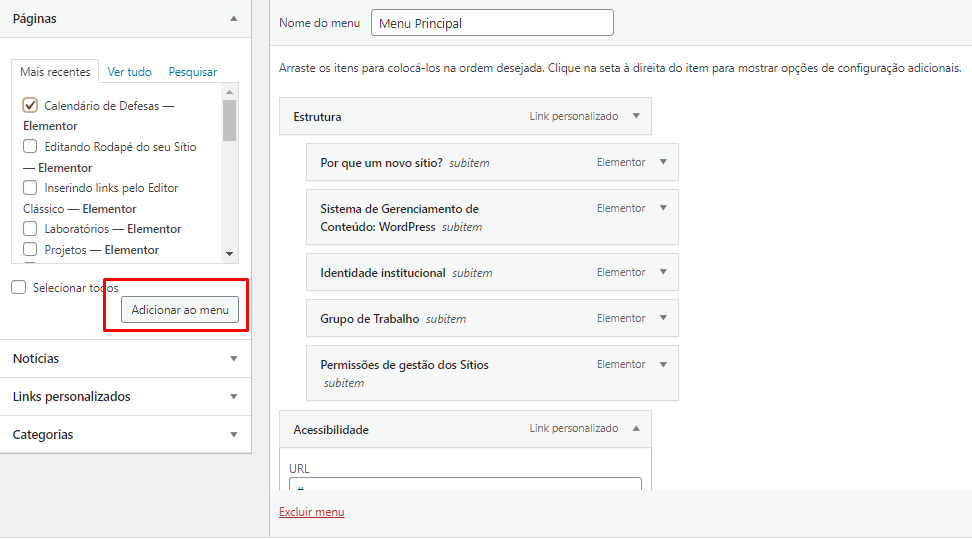Enable the Selecionar todos checkbox

coord(19,288)
